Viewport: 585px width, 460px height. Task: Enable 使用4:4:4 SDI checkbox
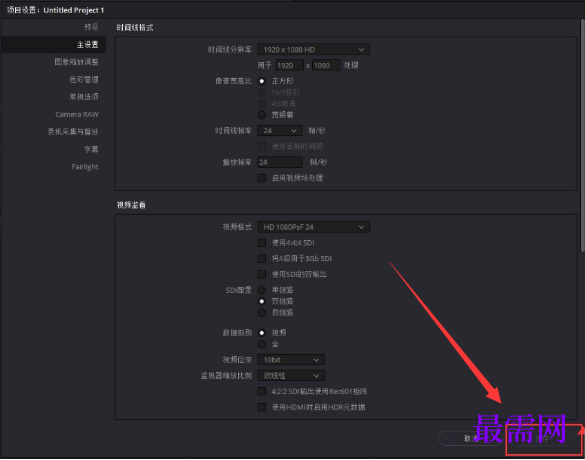click(262, 243)
